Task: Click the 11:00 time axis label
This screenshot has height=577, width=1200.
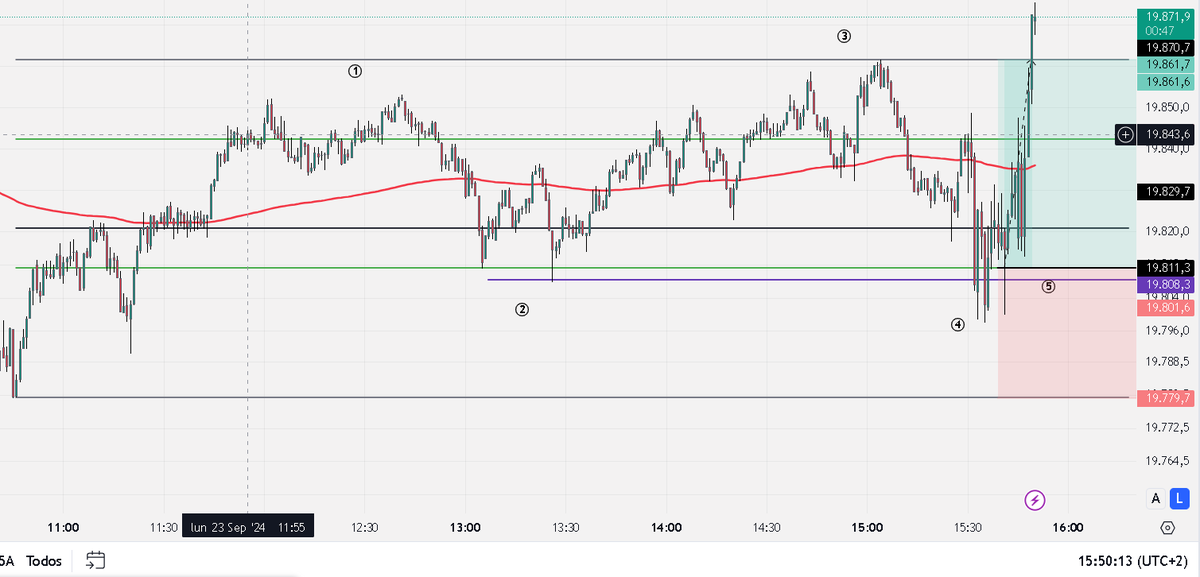Action: point(63,527)
